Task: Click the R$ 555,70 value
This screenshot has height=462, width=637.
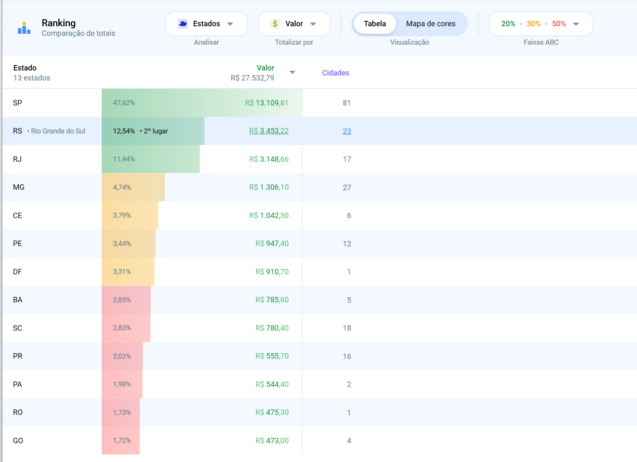Action: (x=272, y=356)
